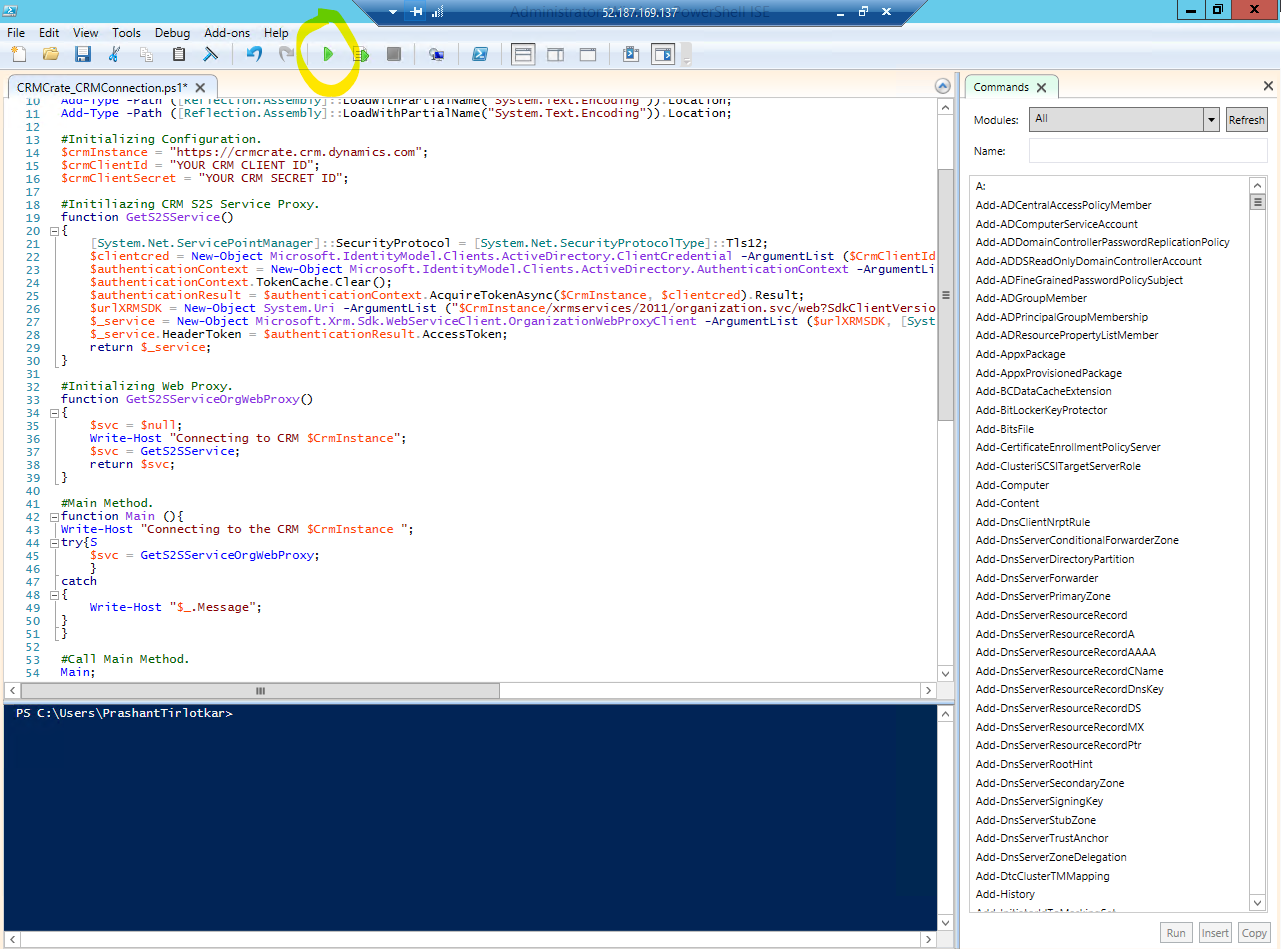Select Add-Computer from the command list
This screenshot has height=949, width=1281.
pyautogui.click(x=1013, y=485)
